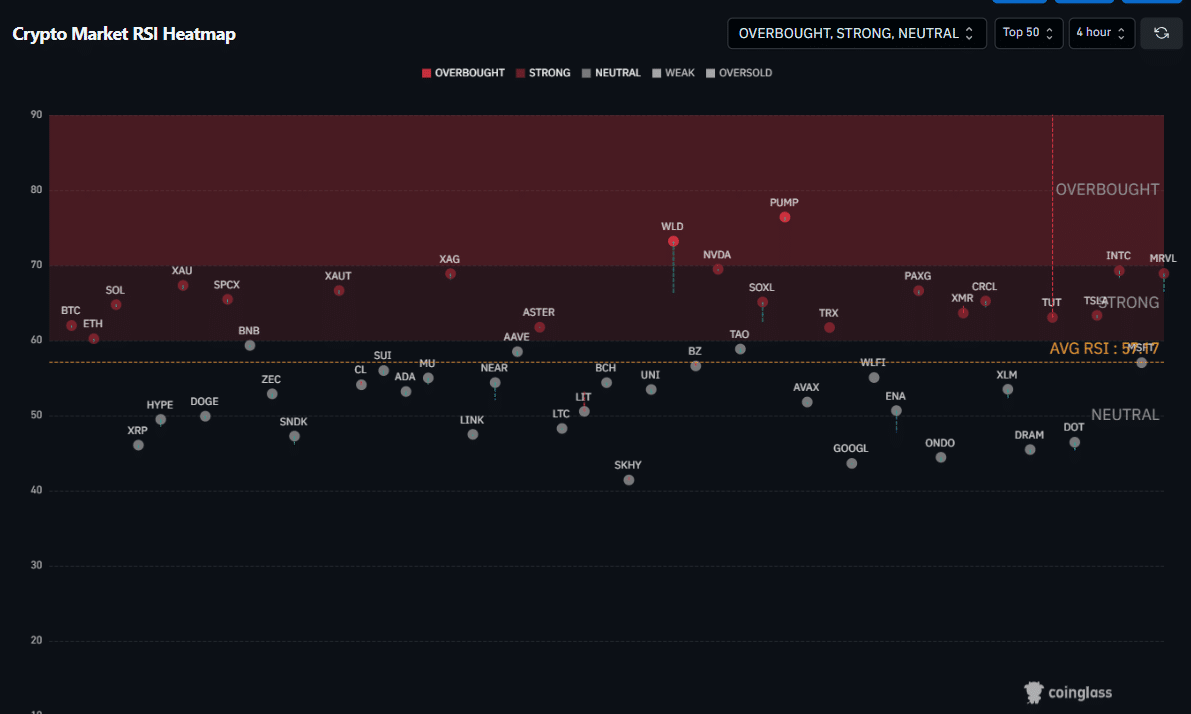Click the WLD data point
Viewport: 1191px width, 714px height.
point(673,242)
